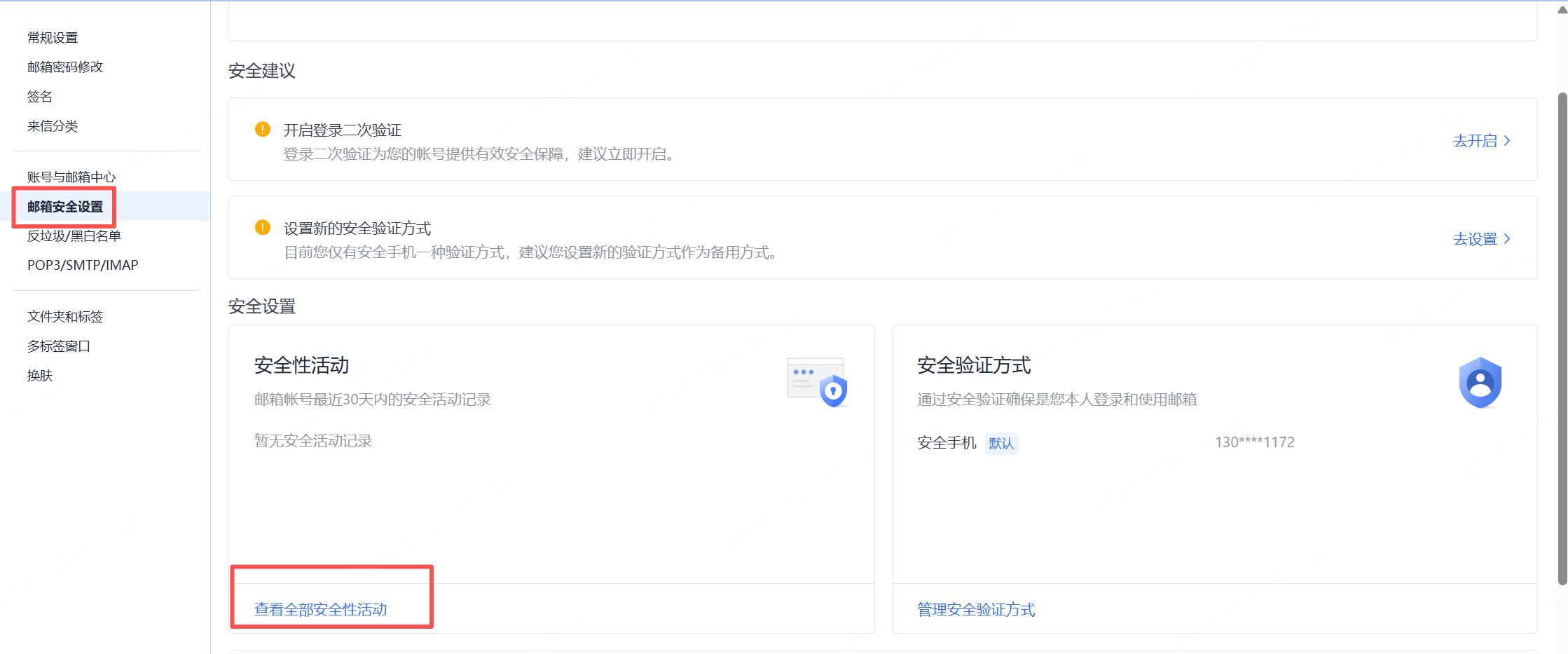Click the password shield icon in 安全性活动
Viewport: 1568px width, 654px height.
point(817,383)
